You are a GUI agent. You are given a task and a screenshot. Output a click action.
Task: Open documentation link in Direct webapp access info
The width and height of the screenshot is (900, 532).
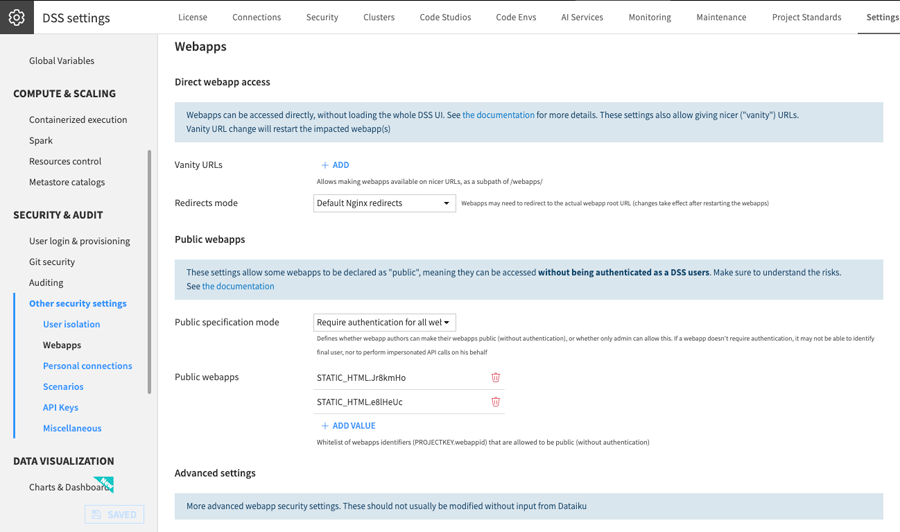[x=498, y=115]
